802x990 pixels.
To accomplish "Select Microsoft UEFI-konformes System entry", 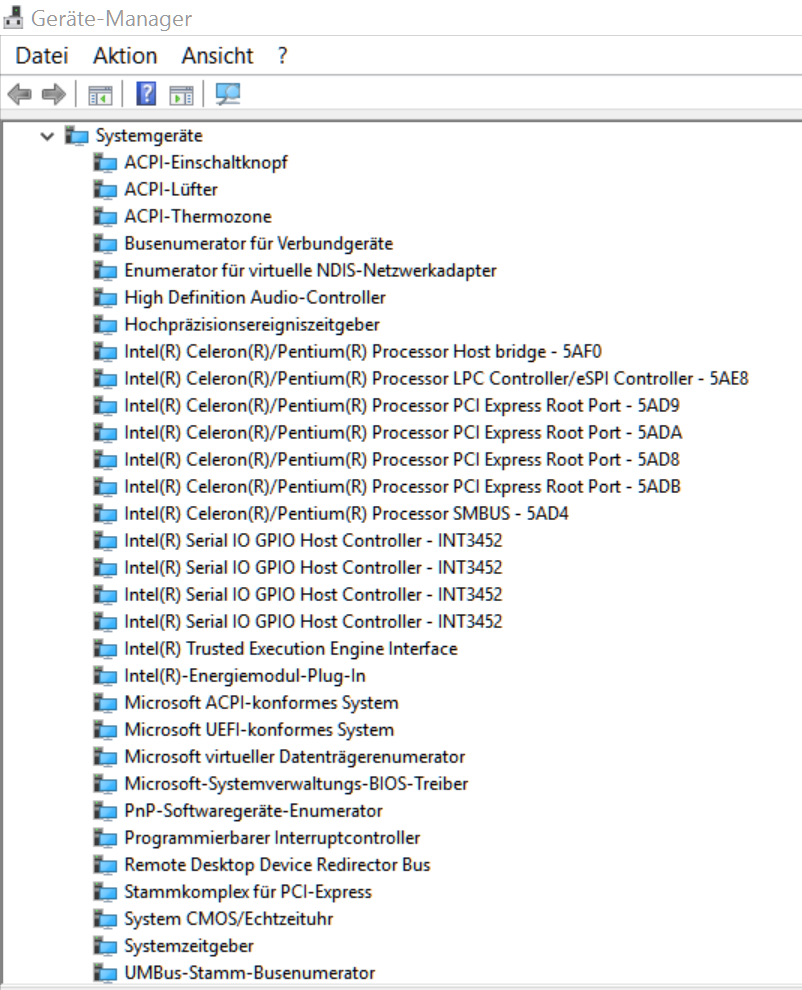I will [259, 729].
